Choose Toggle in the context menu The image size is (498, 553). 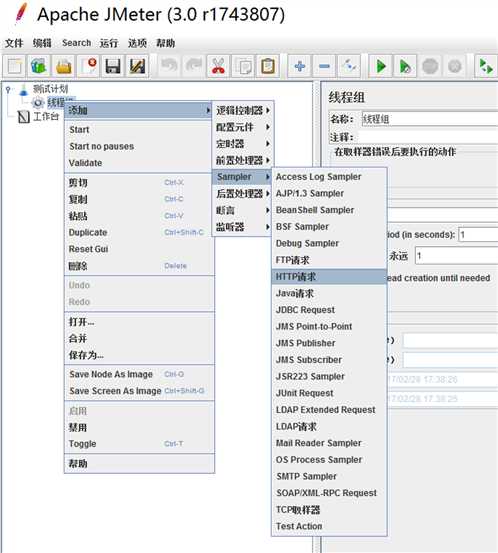139,444
